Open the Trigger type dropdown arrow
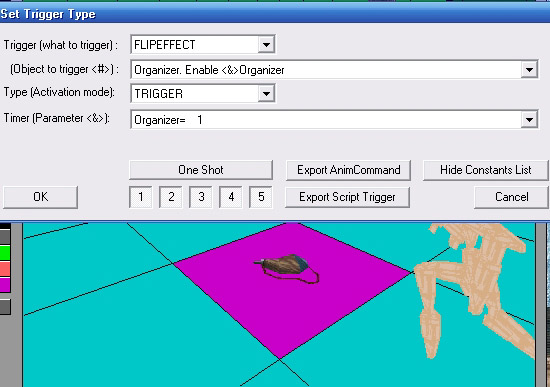 (266, 45)
